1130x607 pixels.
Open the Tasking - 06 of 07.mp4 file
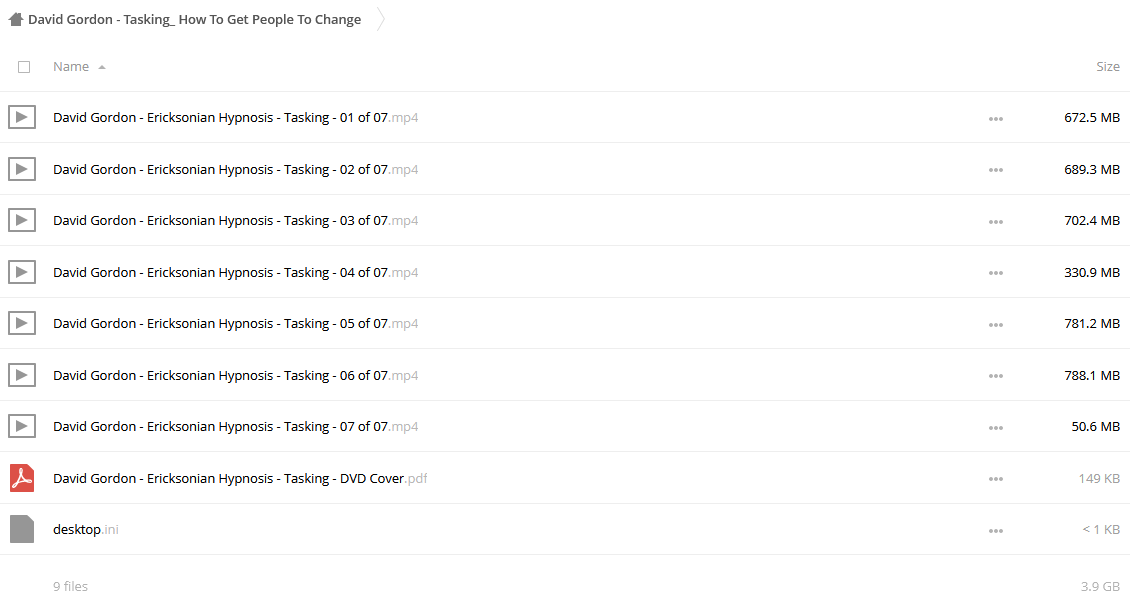tap(236, 376)
